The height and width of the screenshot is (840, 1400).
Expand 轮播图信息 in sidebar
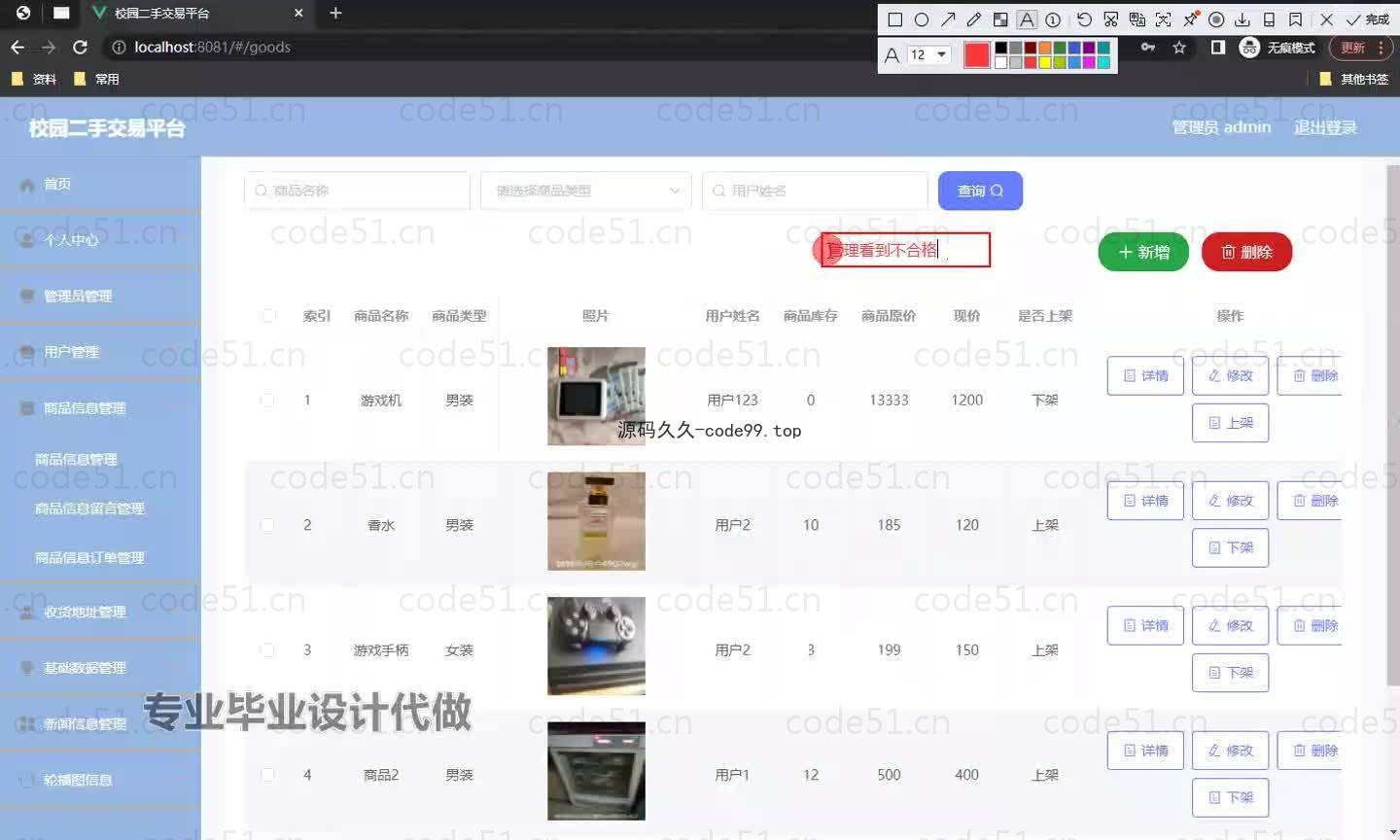[x=100, y=780]
